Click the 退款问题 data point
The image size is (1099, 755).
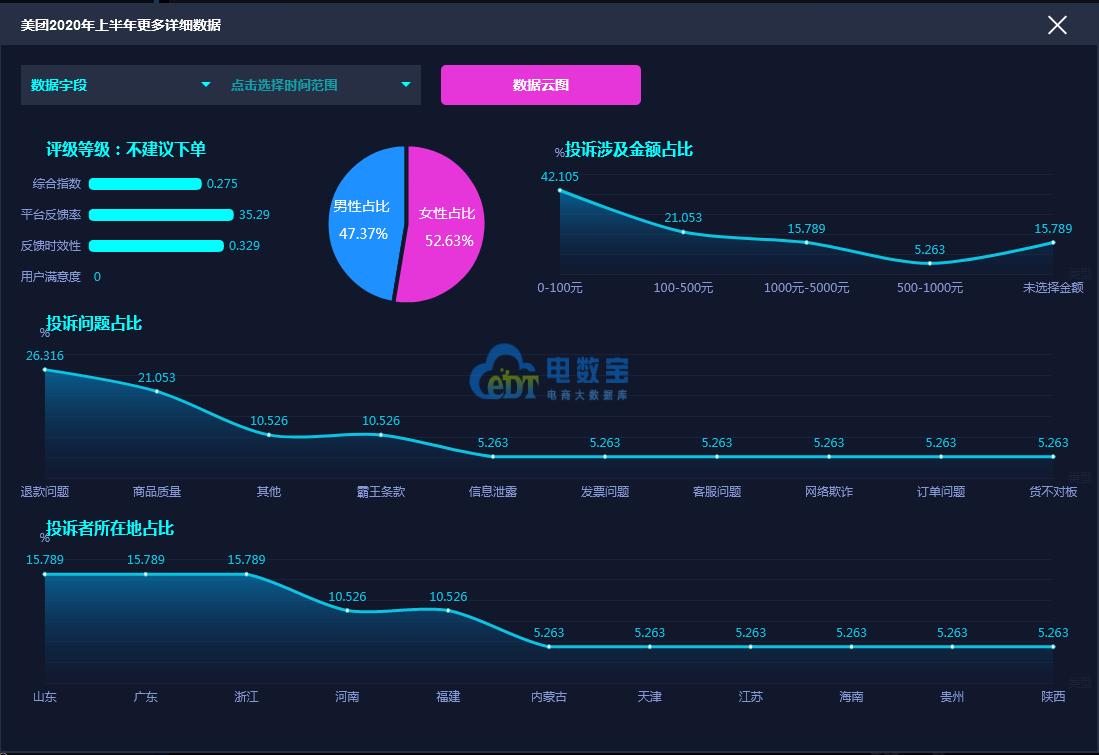click(45, 369)
